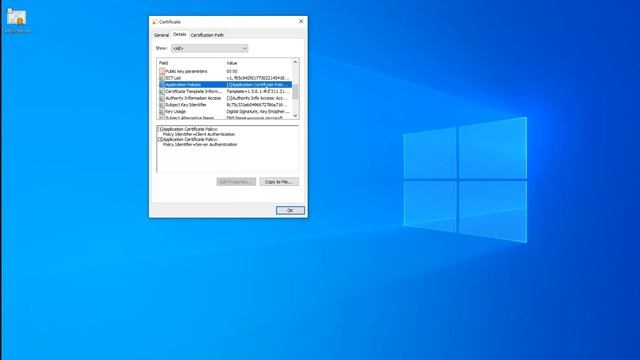
Task: Click the icon beside Authority Information Access
Action: click(162, 98)
